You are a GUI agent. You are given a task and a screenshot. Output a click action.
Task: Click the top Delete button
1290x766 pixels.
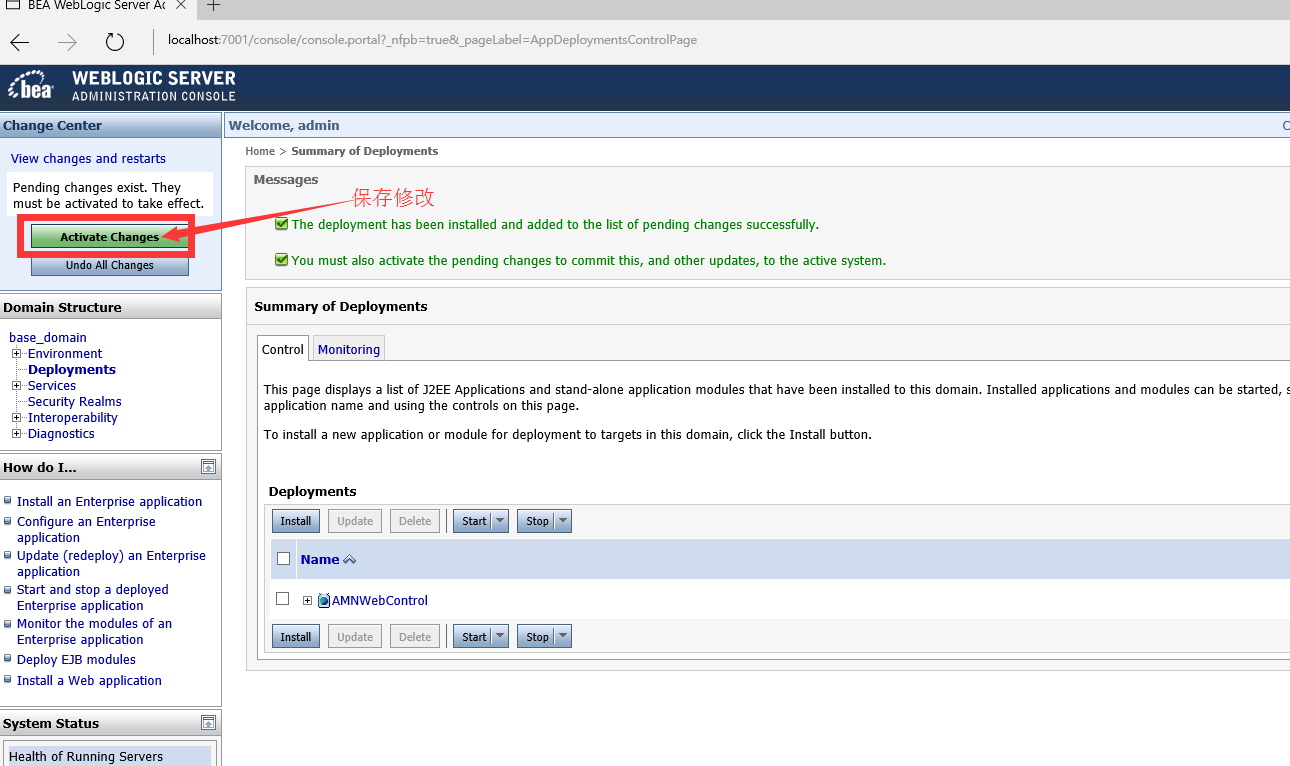[x=415, y=521]
